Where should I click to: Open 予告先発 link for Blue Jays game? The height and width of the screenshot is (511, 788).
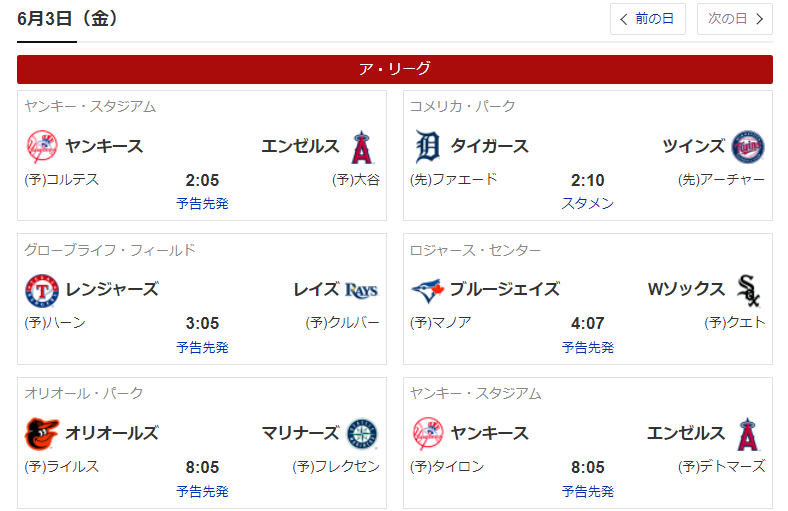point(587,347)
